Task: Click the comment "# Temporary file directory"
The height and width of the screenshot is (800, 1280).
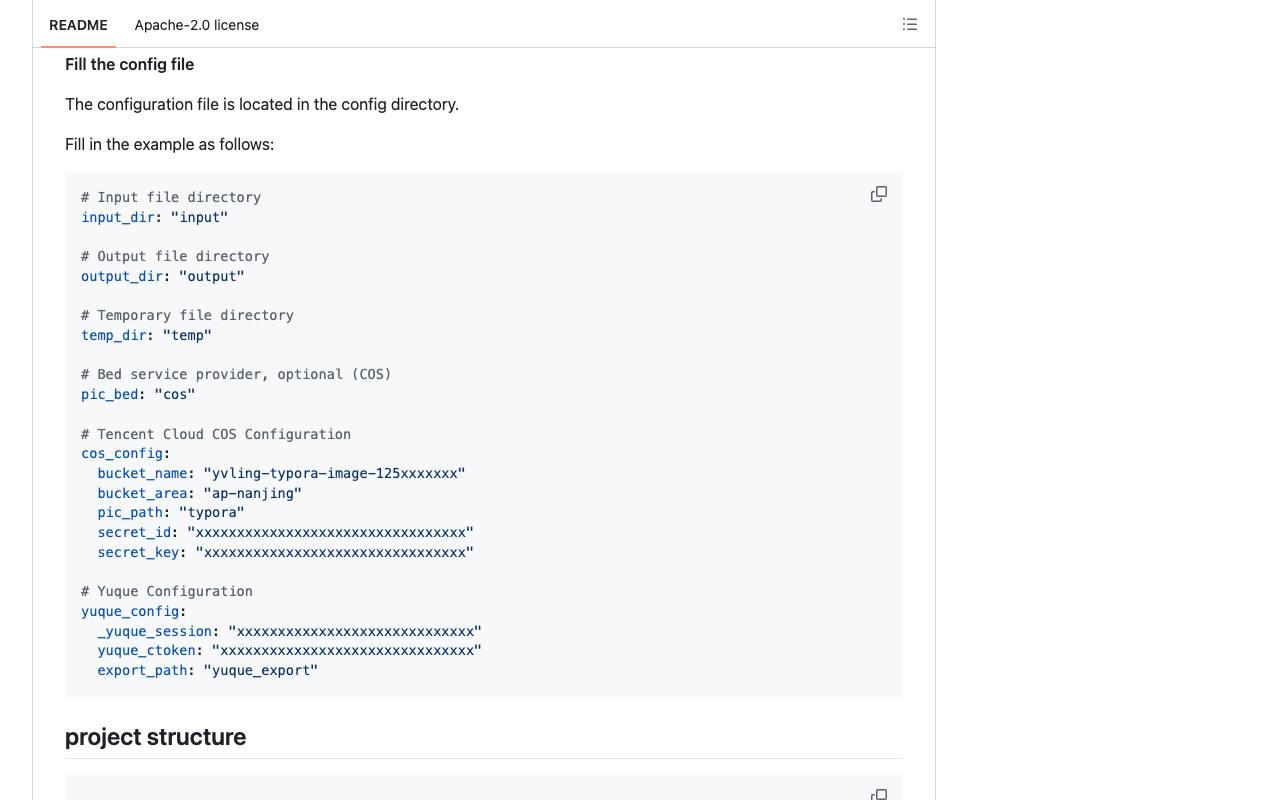Action: click(x=187, y=315)
